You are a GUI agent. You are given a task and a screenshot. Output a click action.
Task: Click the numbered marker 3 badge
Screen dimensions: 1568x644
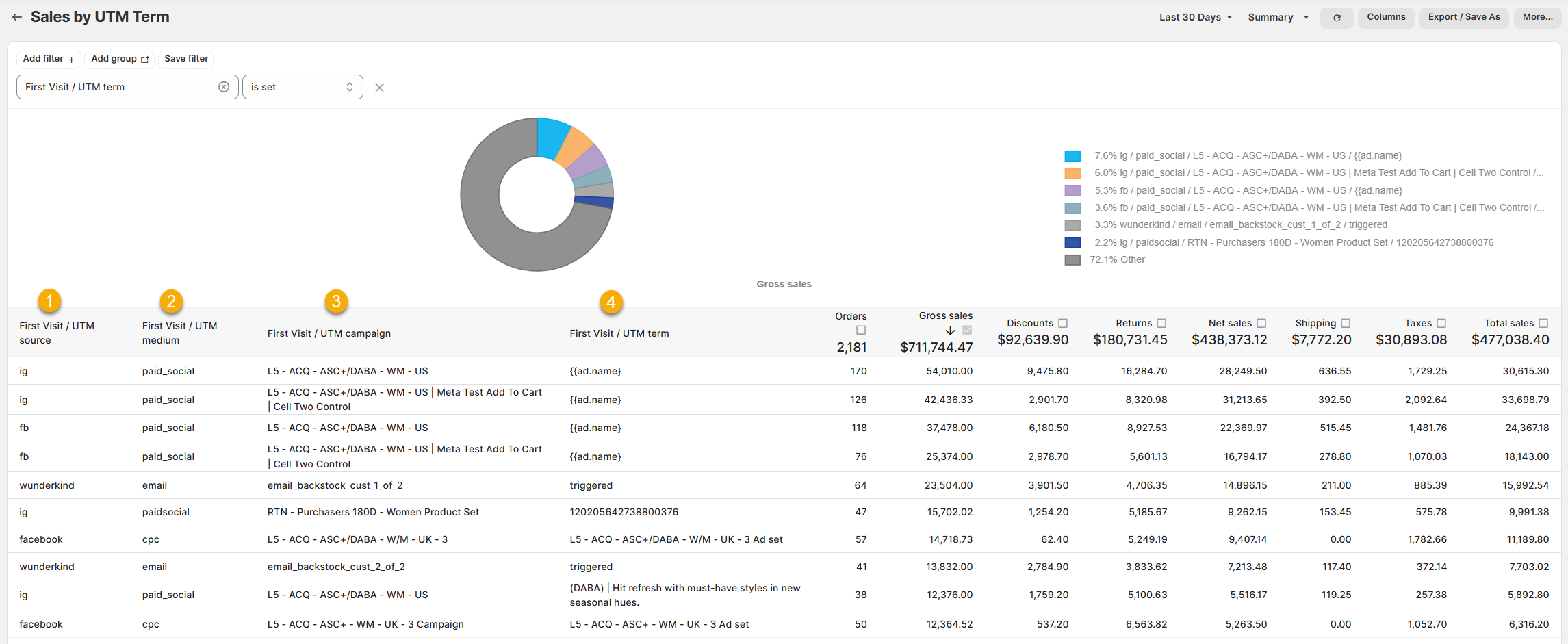click(336, 301)
